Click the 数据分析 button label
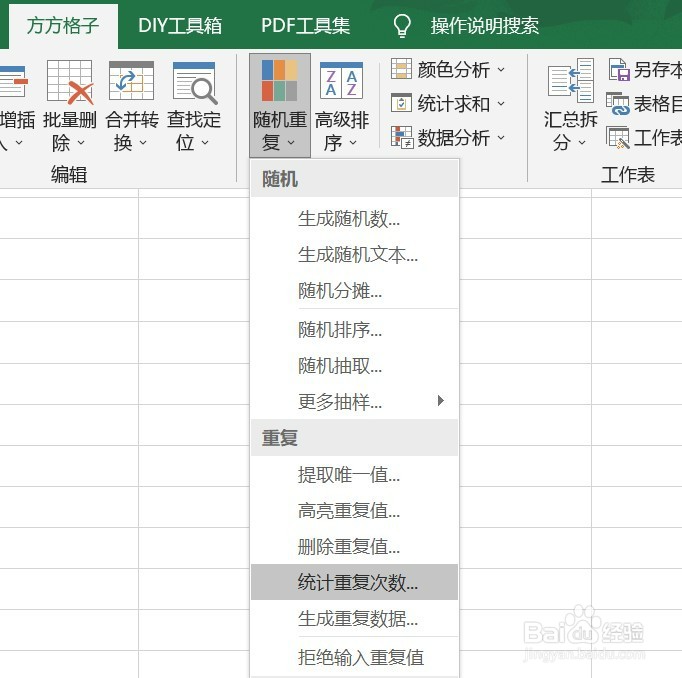 tap(454, 138)
